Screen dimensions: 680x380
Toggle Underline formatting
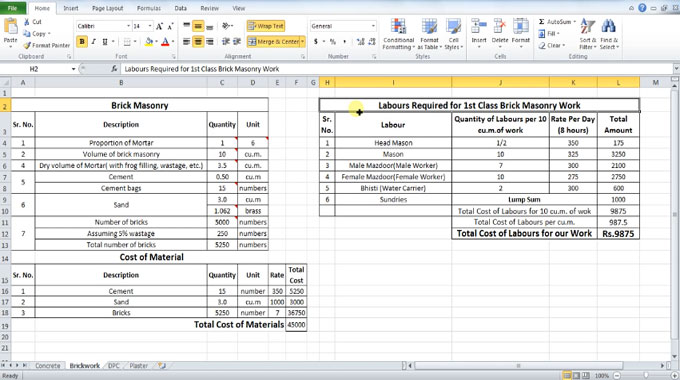point(105,42)
